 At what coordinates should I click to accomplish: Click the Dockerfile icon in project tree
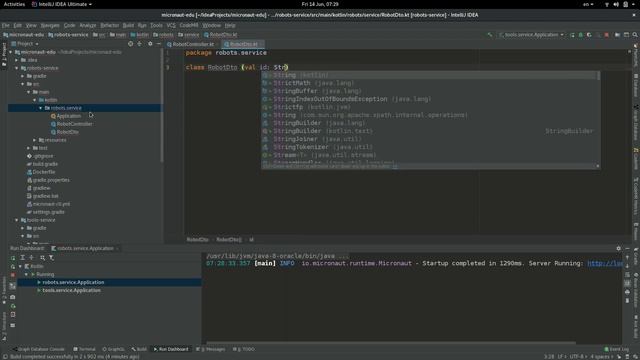[29, 172]
